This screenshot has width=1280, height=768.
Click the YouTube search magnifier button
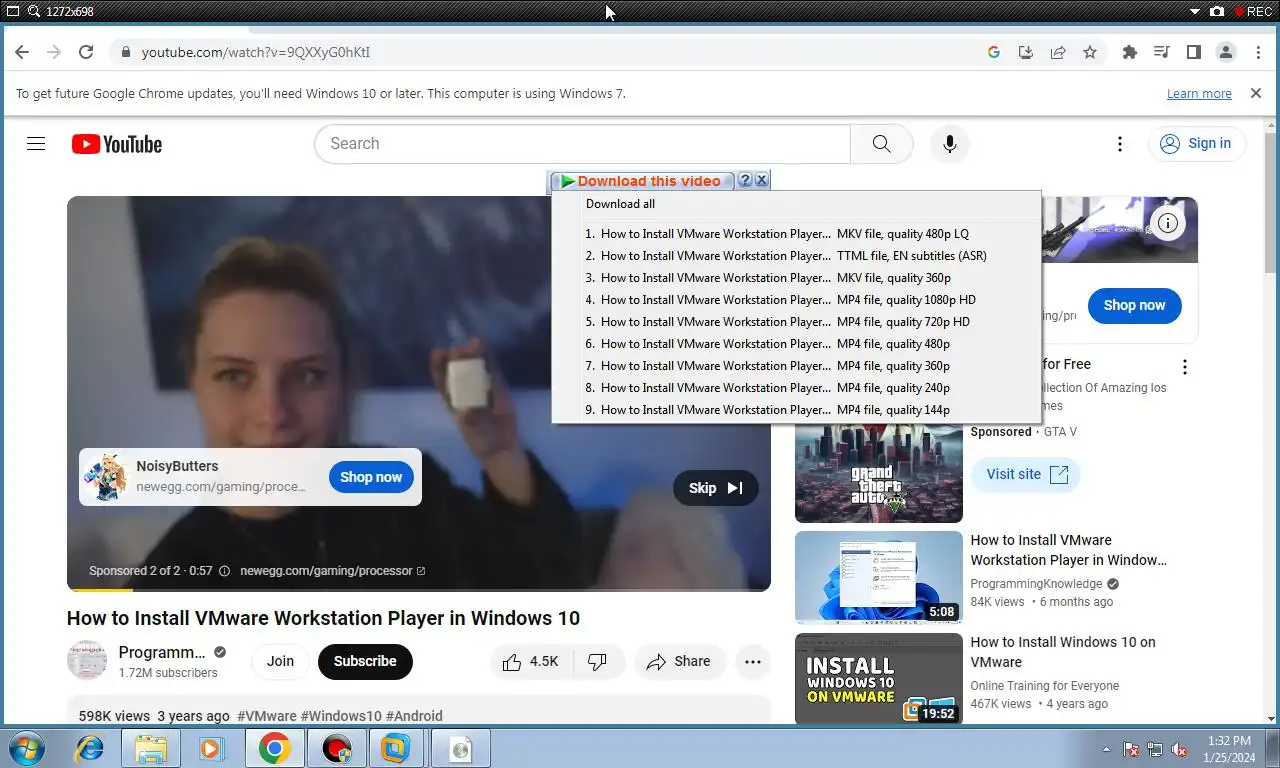(x=881, y=144)
